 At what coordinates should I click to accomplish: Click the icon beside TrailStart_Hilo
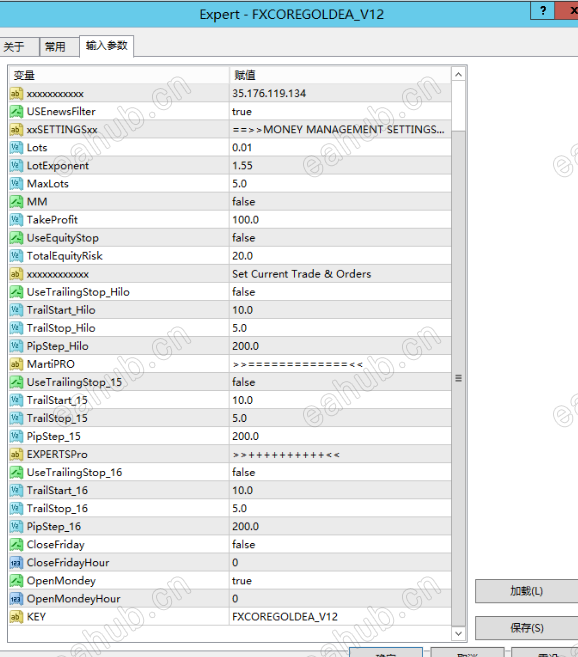coord(16,310)
